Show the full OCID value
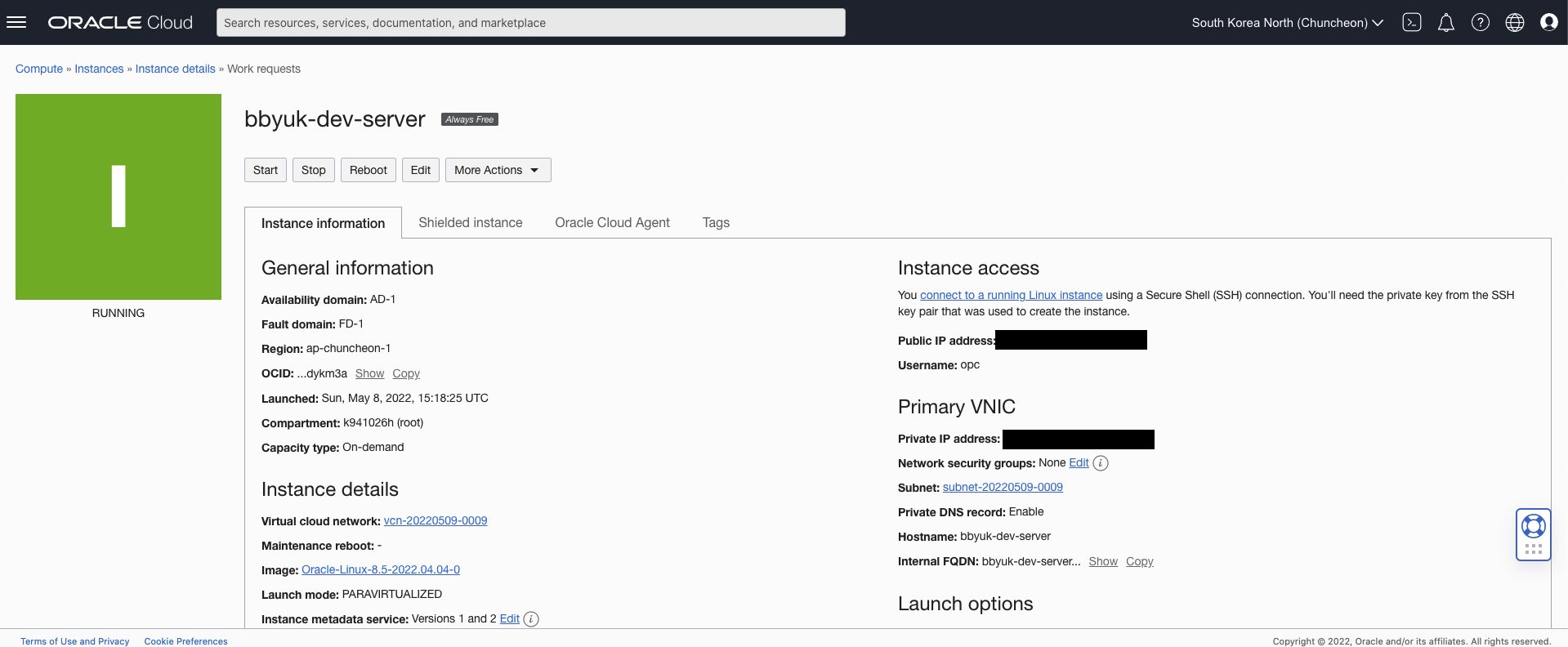The height and width of the screenshot is (647, 1568). click(x=369, y=373)
